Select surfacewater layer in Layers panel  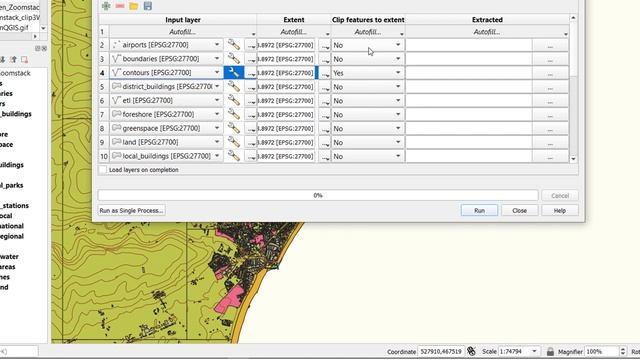pos(9,256)
